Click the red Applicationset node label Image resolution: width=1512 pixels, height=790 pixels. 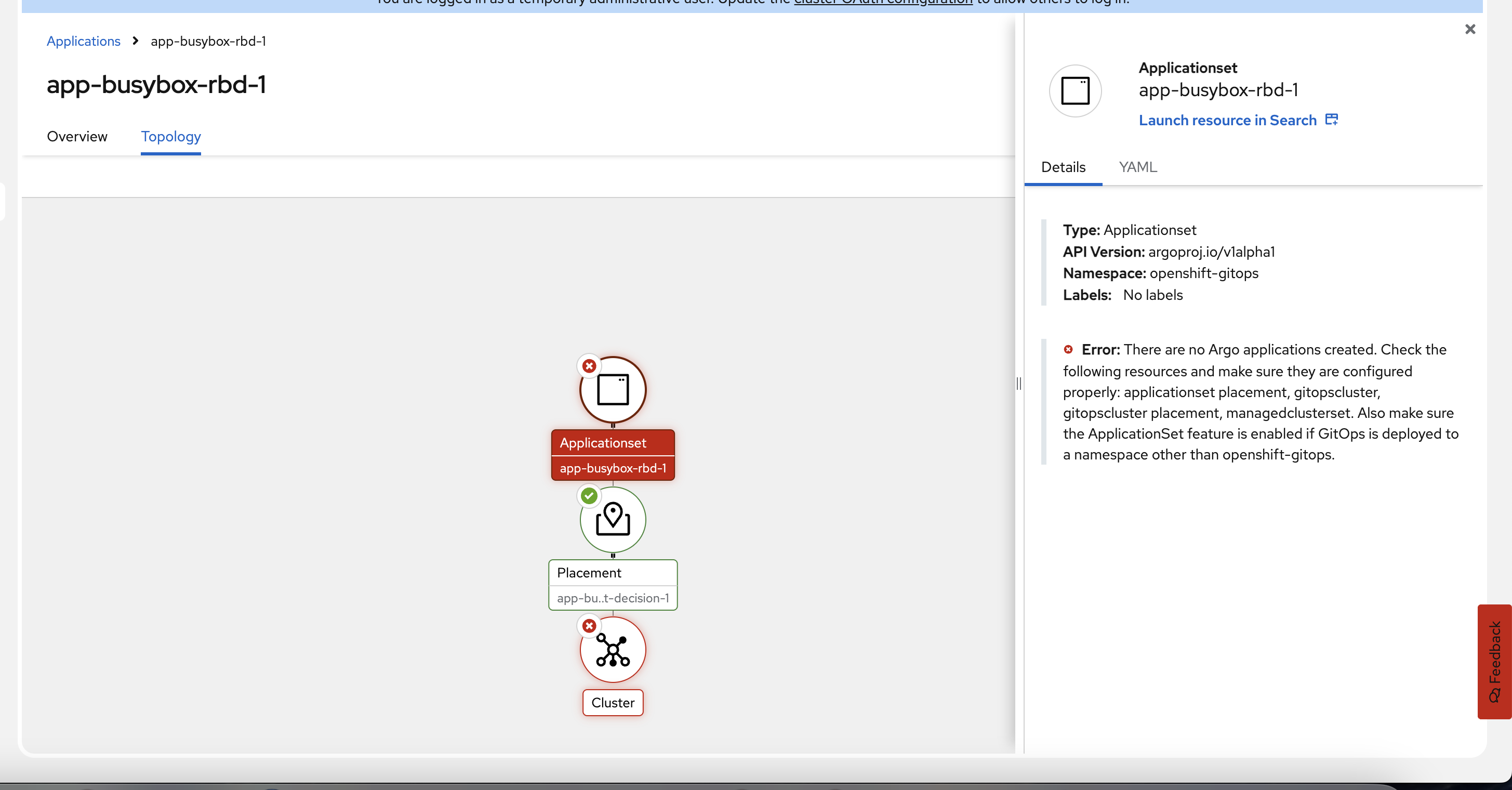pos(613,455)
